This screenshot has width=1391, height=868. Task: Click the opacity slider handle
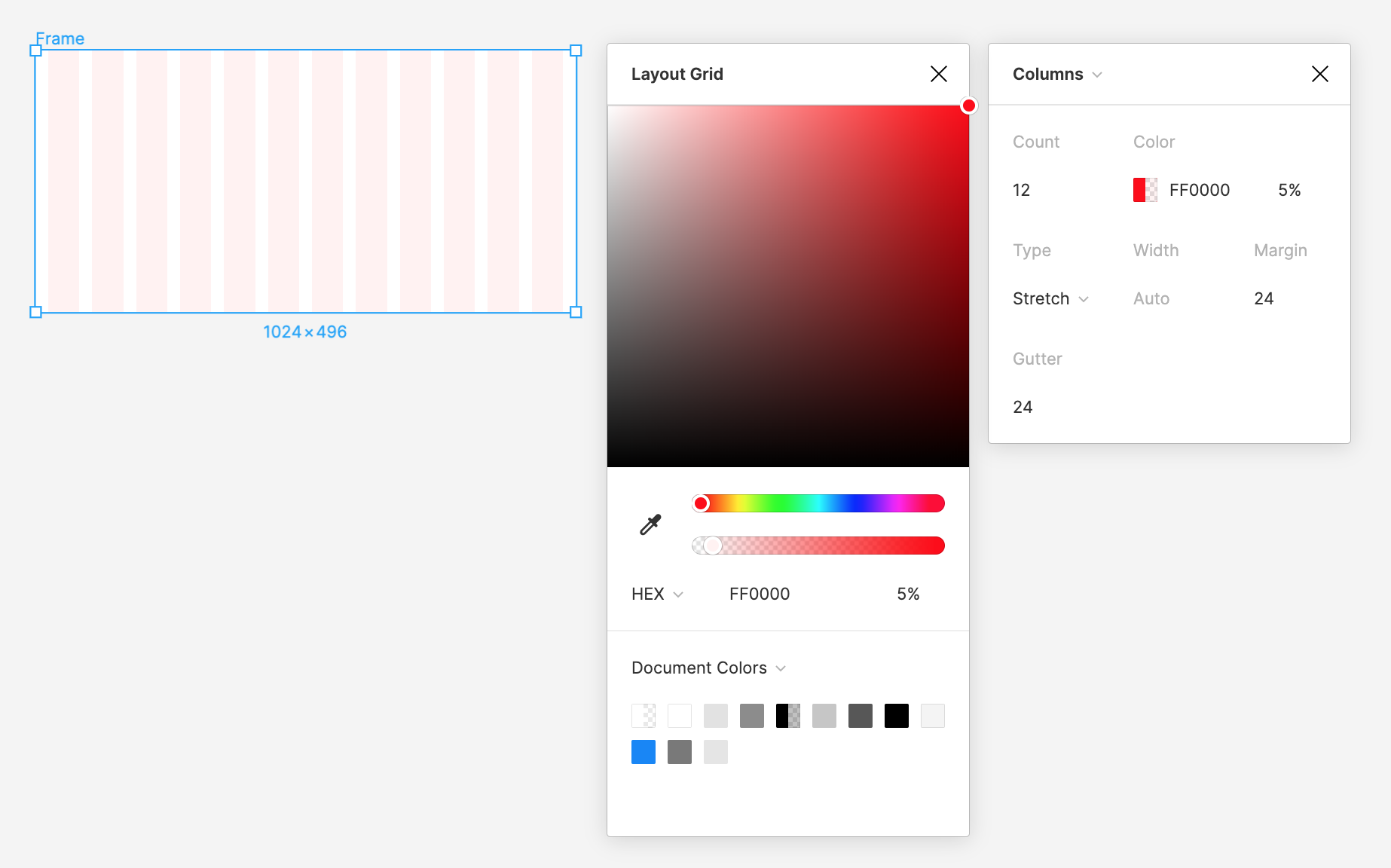(x=712, y=546)
